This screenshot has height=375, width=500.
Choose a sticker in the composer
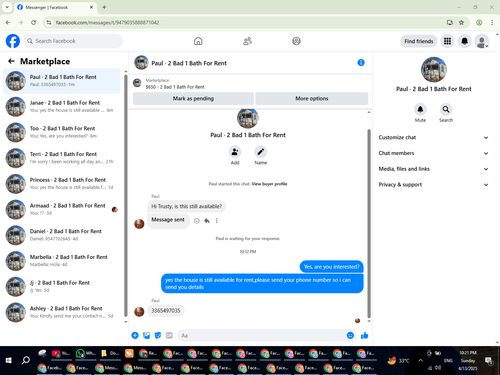coord(158,335)
